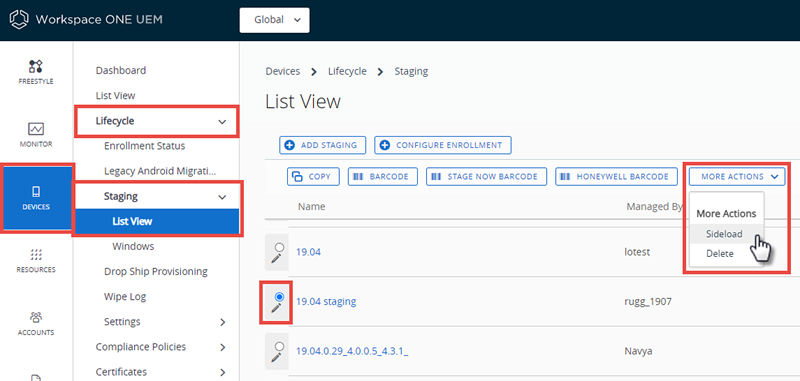800x381 pixels.
Task: Open the Global organization group dropdown
Action: (x=274, y=20)
